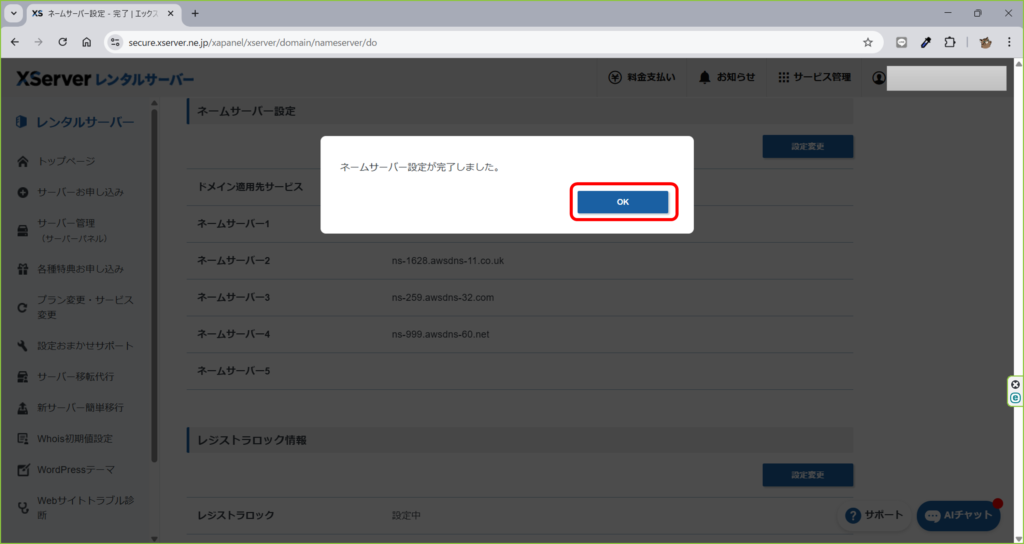Click 設定変更 button for nameserver settings
The image size is (1024, 544).
[x=807, y=146]
